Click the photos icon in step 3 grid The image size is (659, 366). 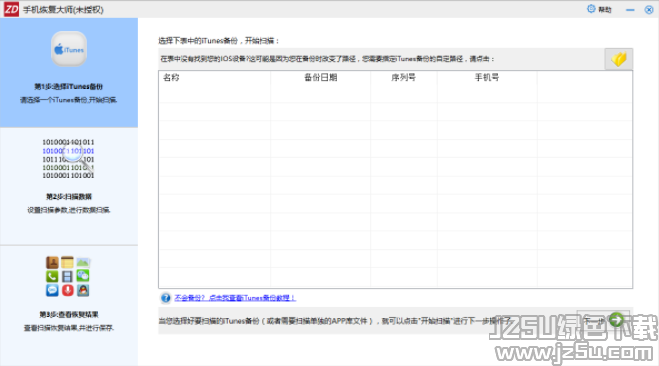83,263
